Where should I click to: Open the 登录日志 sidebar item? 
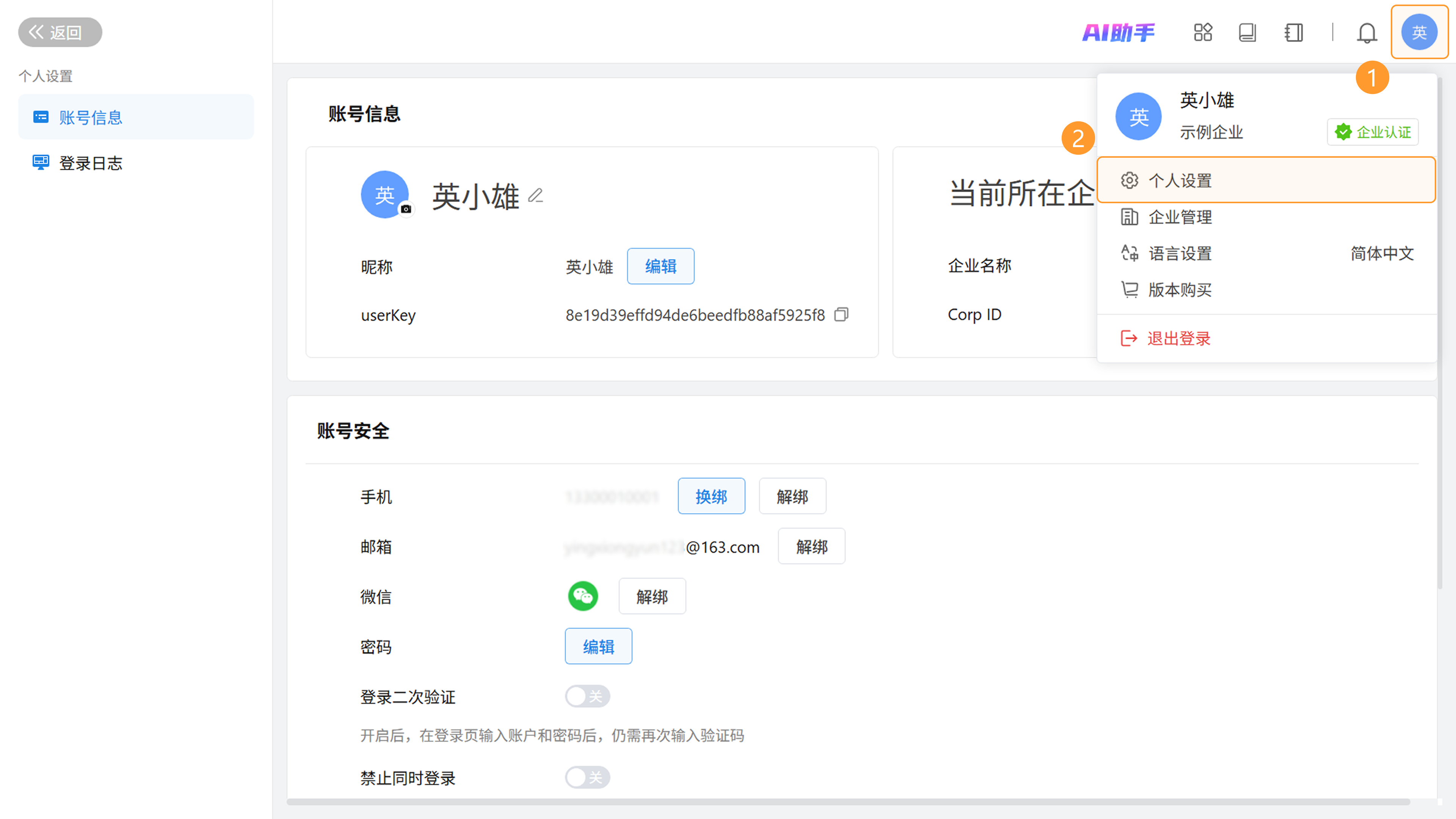[x=91, y=163]
